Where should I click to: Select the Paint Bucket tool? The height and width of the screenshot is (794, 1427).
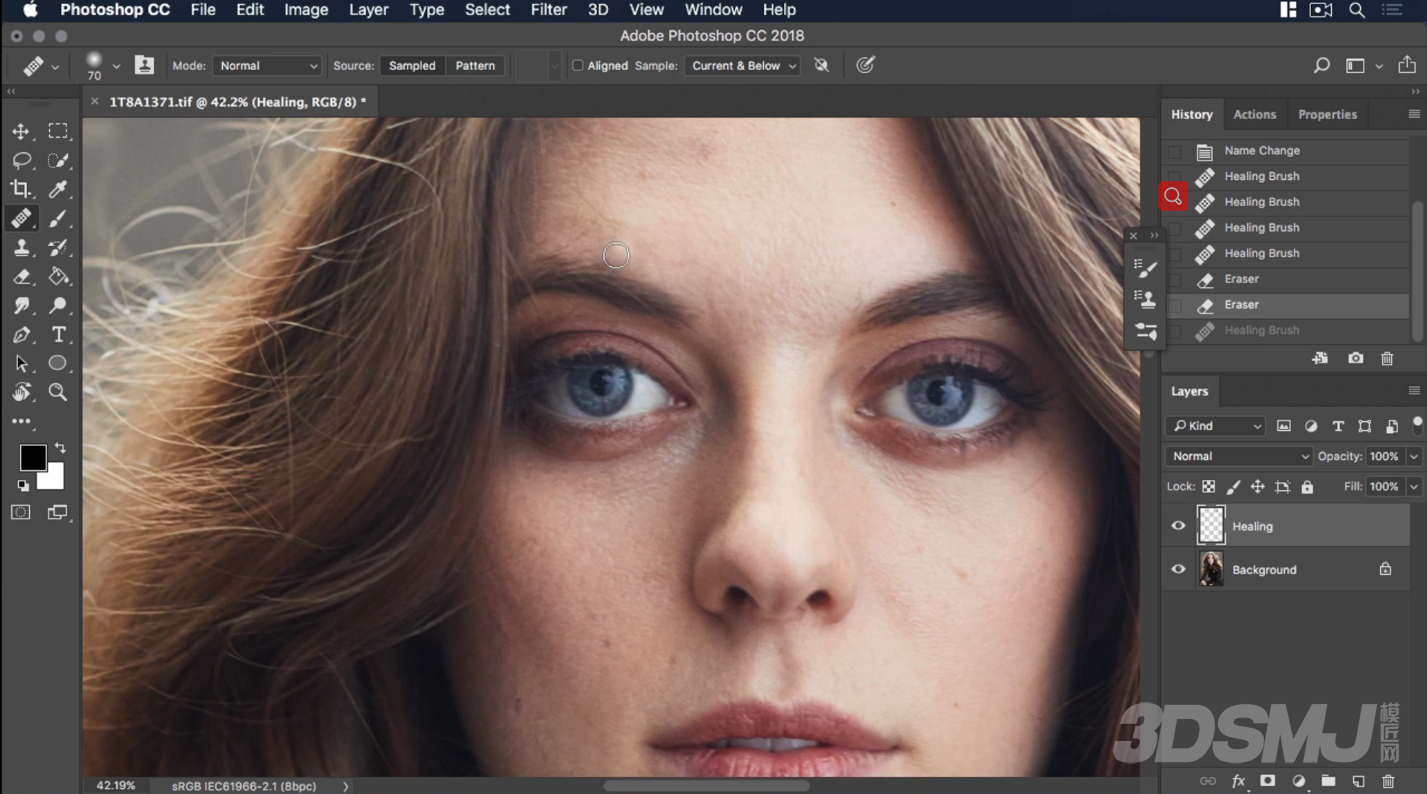click(x=58, y=276)
